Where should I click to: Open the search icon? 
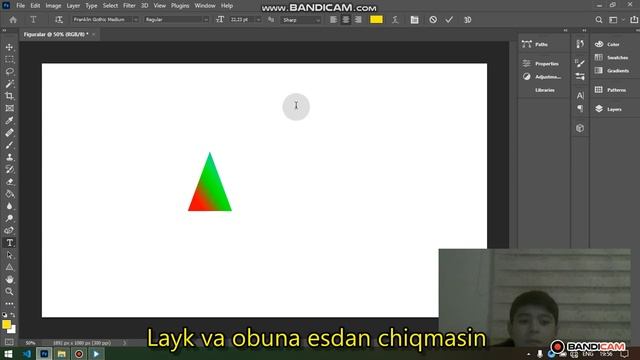coord(598,20)
